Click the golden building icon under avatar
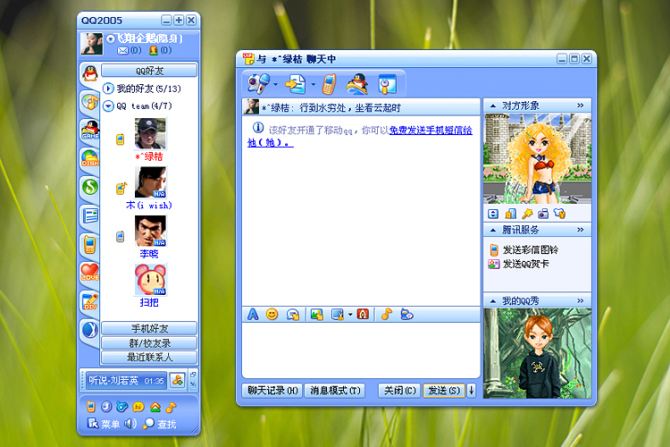Image resolution: width=670 pixels, height=447 pixels. (510, 213)
